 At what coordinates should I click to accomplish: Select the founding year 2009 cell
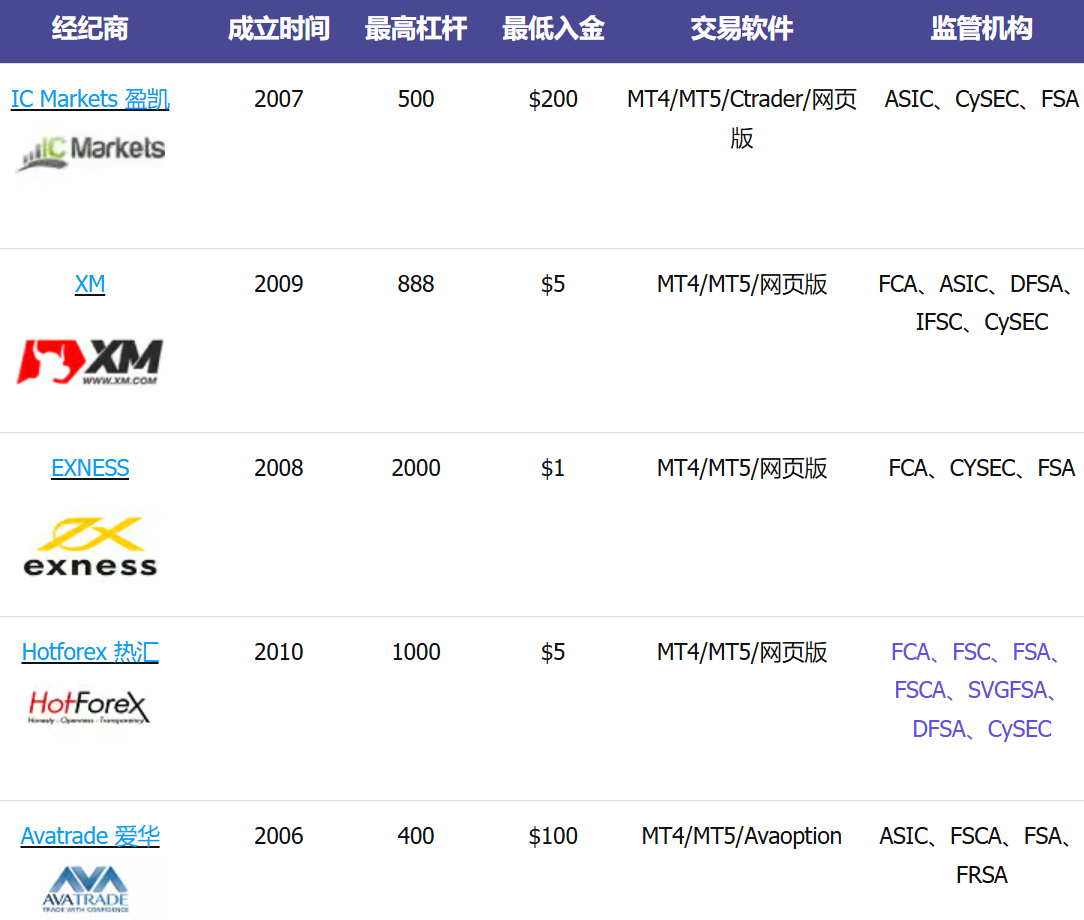[279, 284]
